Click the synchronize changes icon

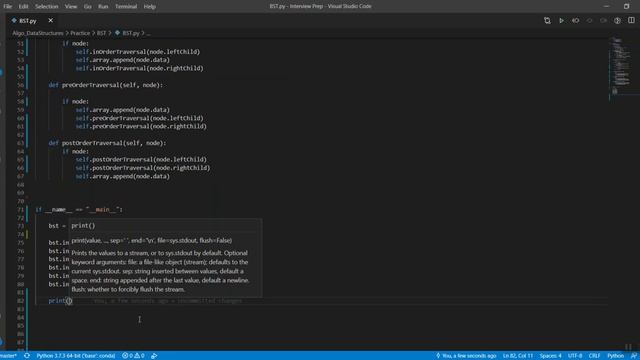click(x=27, y=356)
